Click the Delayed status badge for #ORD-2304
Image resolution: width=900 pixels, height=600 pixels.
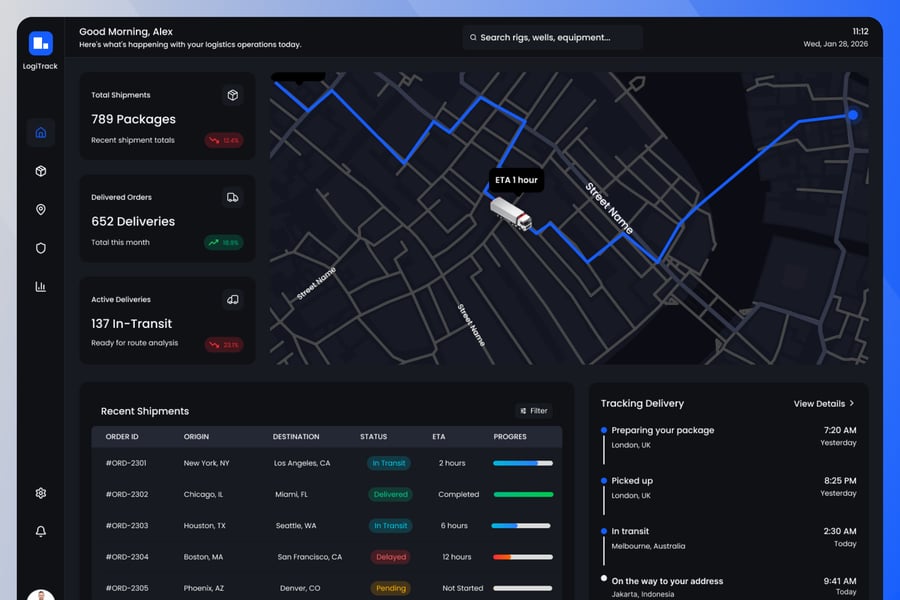point(390,557)
